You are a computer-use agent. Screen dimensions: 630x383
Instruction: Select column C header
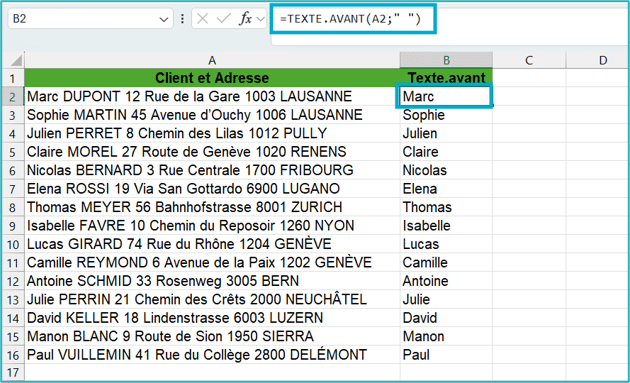click(529, 60)
